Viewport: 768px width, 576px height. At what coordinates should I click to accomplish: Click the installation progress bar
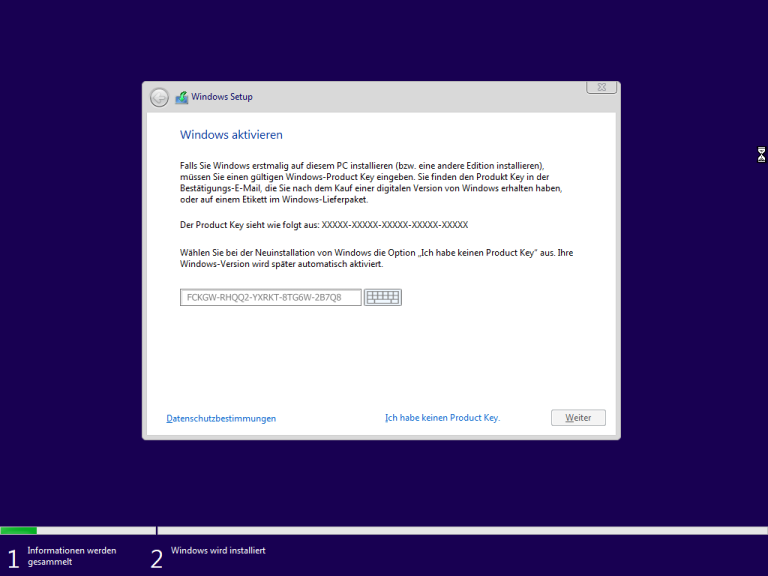pos(384,530)
